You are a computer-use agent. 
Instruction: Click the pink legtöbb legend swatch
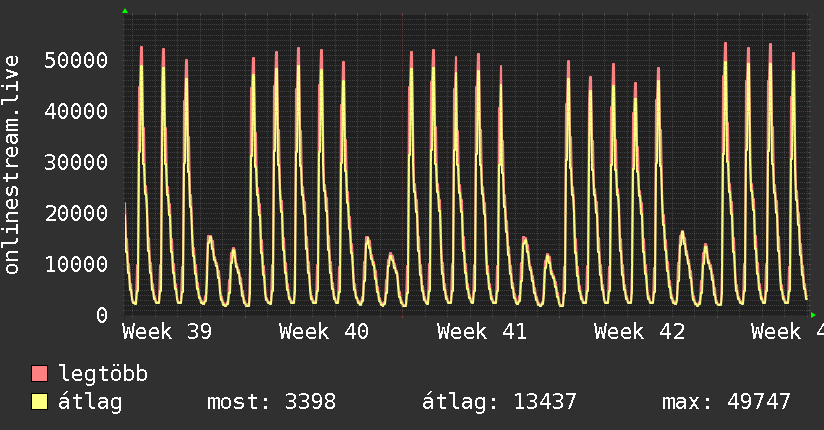click(39, 373)
